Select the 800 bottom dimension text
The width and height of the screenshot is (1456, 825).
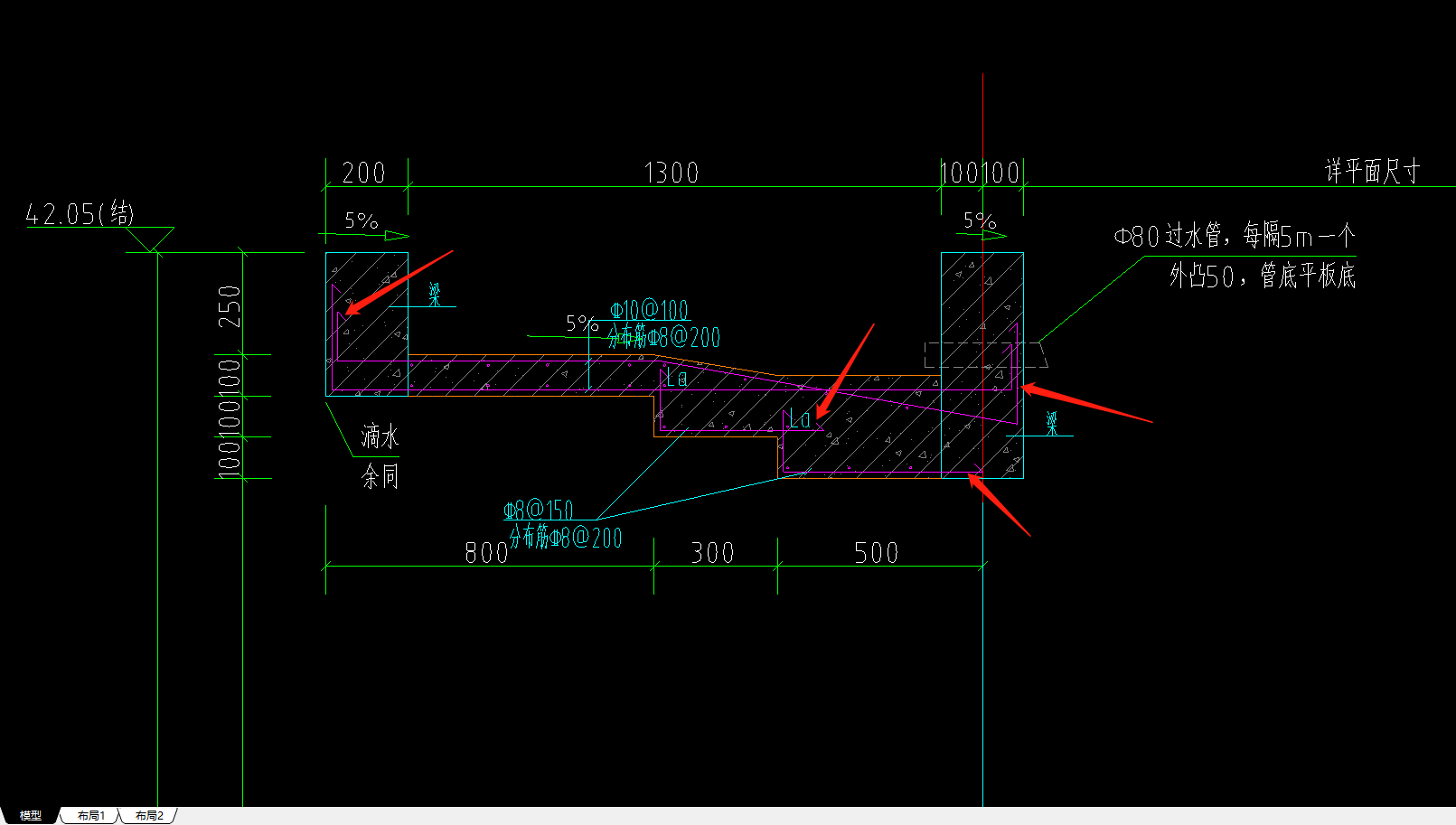pos(486,553)
